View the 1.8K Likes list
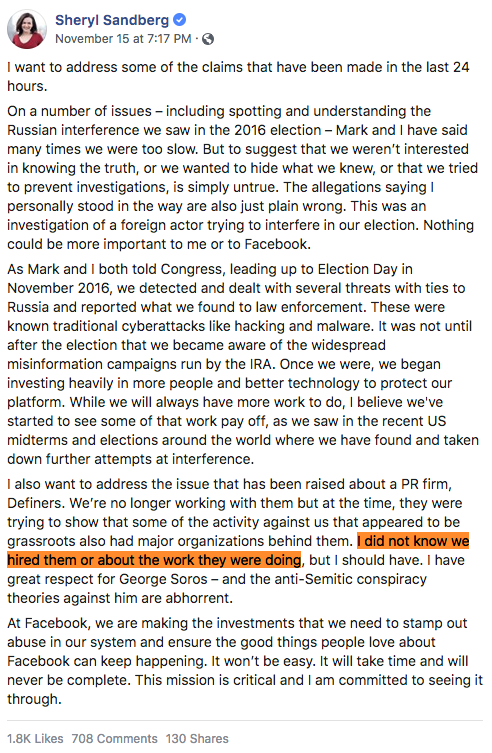492x753 pixels. pos(35,738)
